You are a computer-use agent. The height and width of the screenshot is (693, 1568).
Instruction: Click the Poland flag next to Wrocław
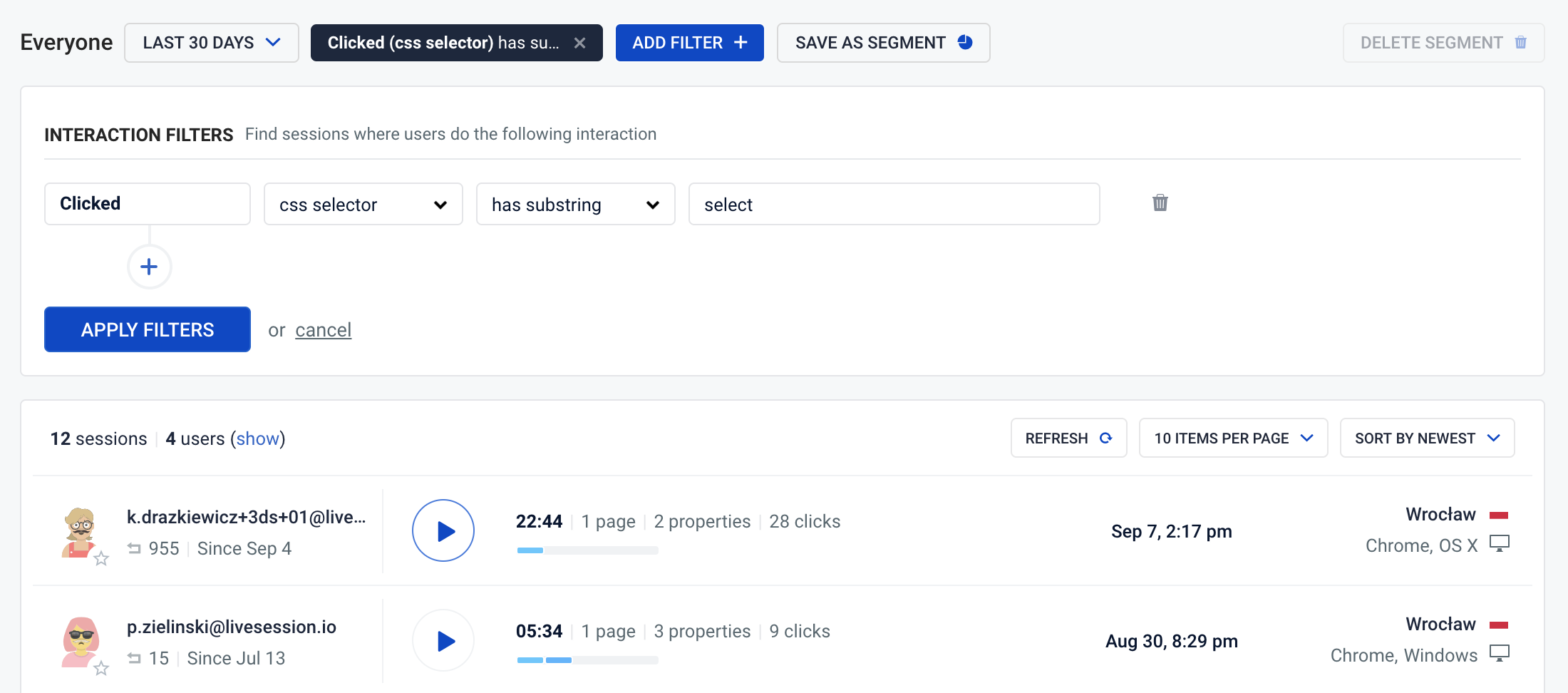(x=1500, y=513)
